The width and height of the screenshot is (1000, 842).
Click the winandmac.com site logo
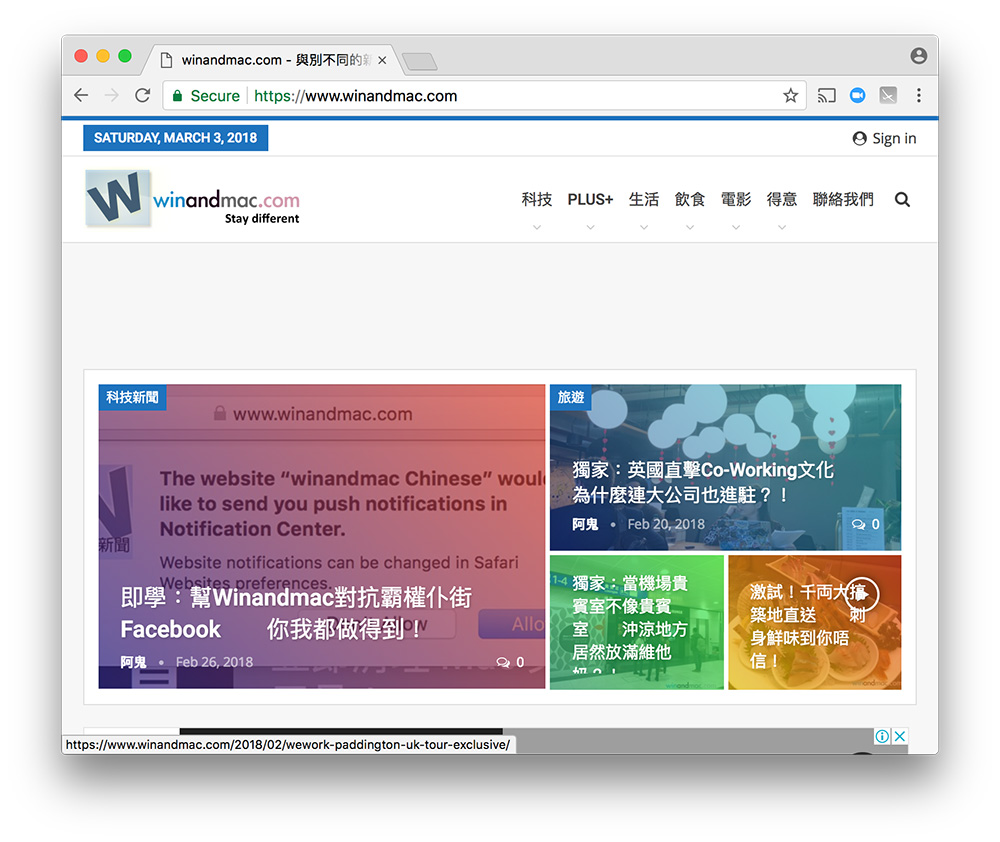[193, 199]
